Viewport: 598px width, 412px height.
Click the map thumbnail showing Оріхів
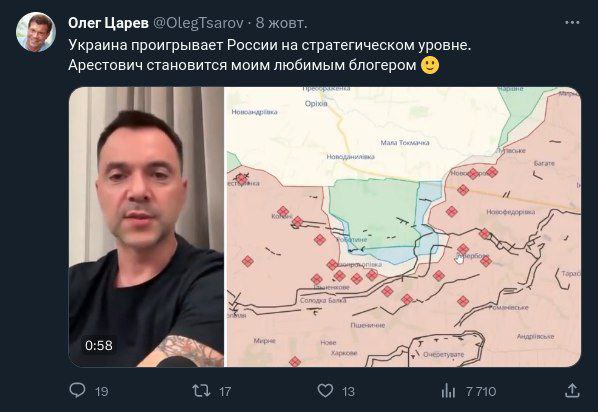(x=404, y=227)
